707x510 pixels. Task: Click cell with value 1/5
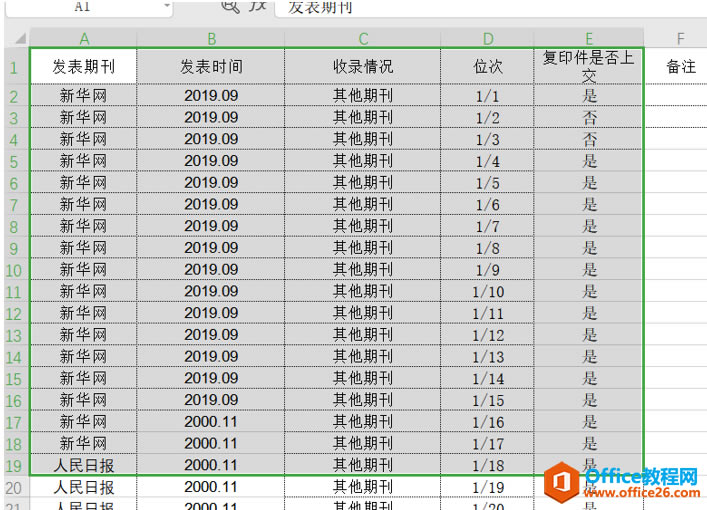point(487,183)
